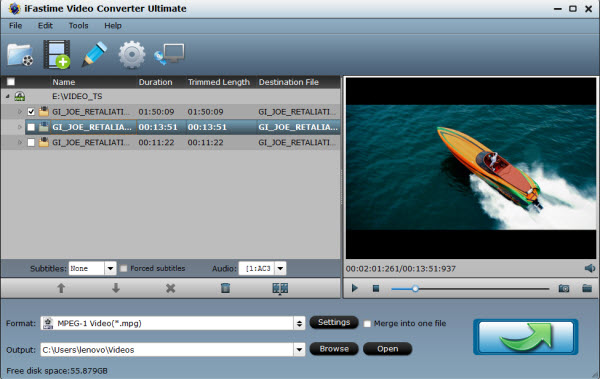The width and height of the screenshot is (600, 379).
Task: Play the preview video
Action: (x=355, y=288)
